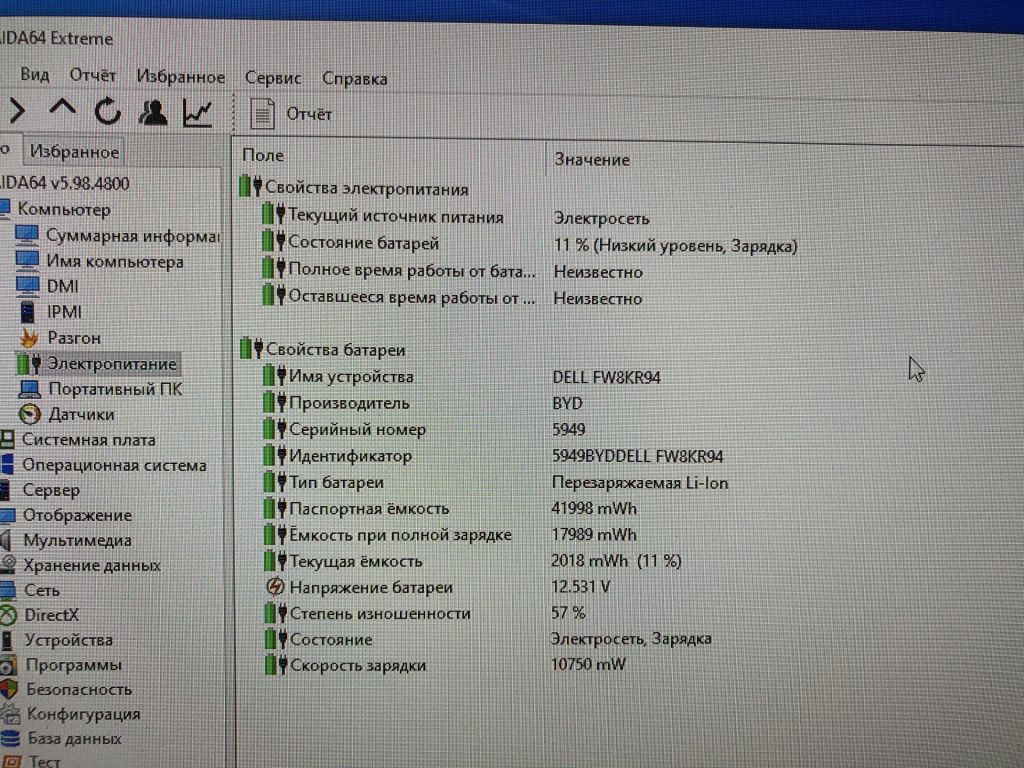Screen dimensions: 1024x768
Task: Click the Refresh toolbar icon
Action: (x=108, y=111)
